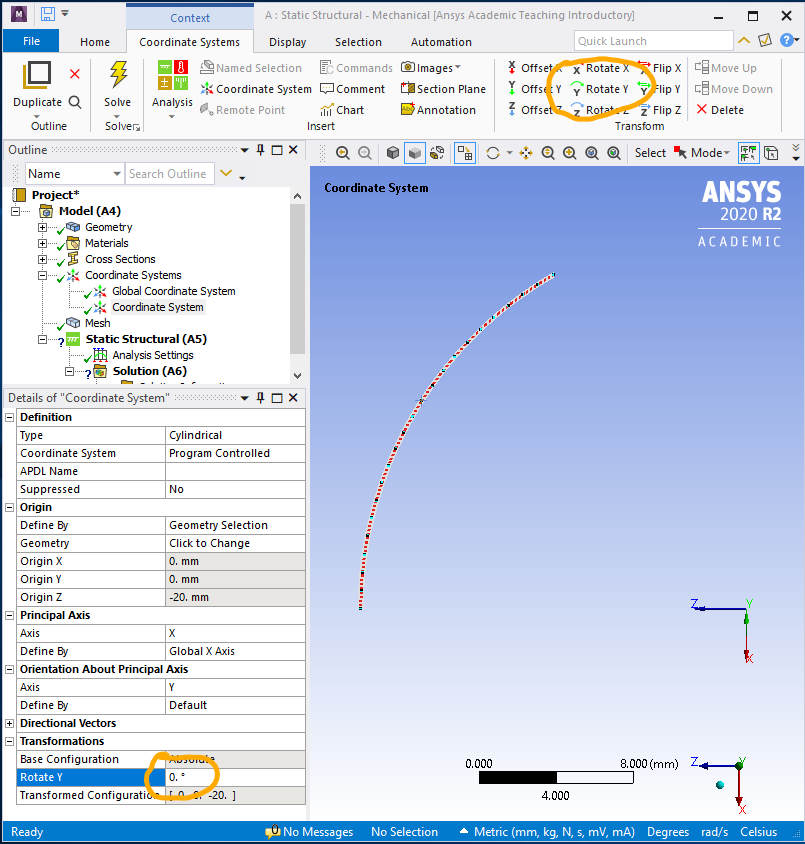Go to next view with the forward magnifier
This screenshot has height=844, width=805.
365,153
